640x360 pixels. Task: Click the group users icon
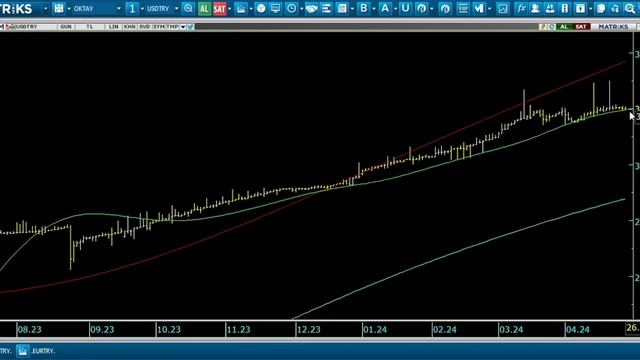(x=550, y=8)
